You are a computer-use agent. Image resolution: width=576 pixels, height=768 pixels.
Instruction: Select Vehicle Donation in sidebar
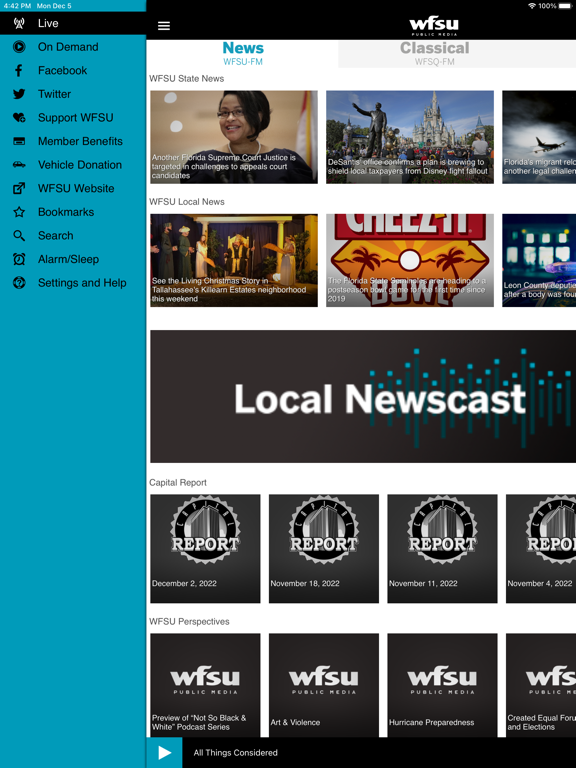(73, 165)
